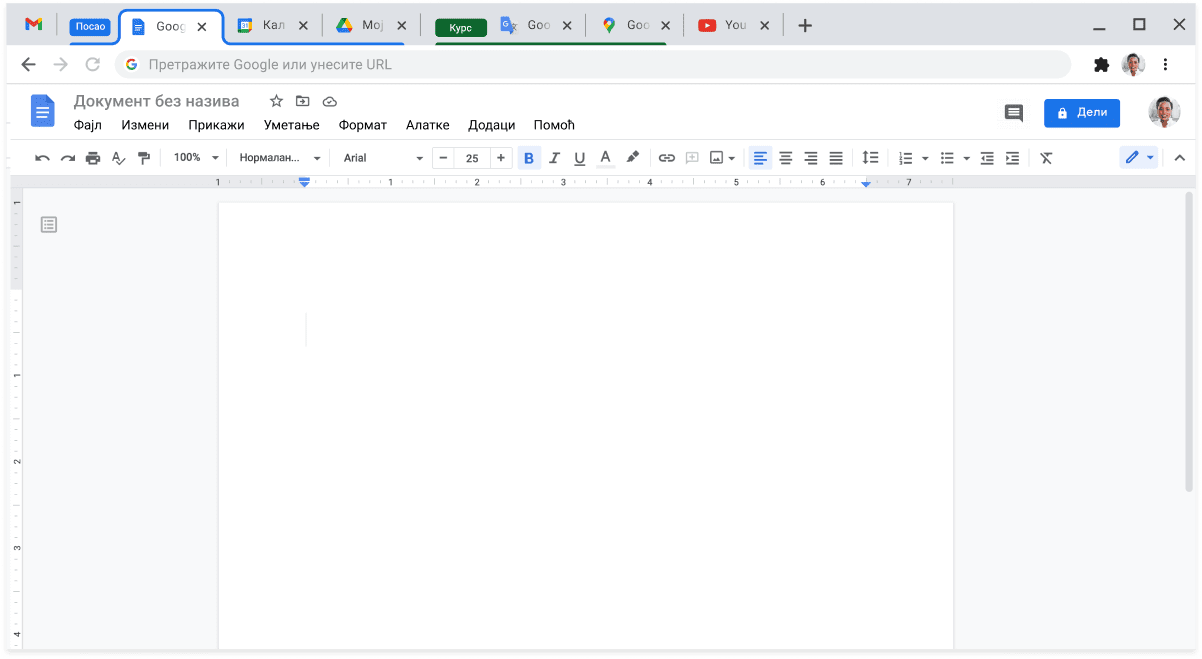
Task: Click the blue Дели share button
Action: (1082, 113)
